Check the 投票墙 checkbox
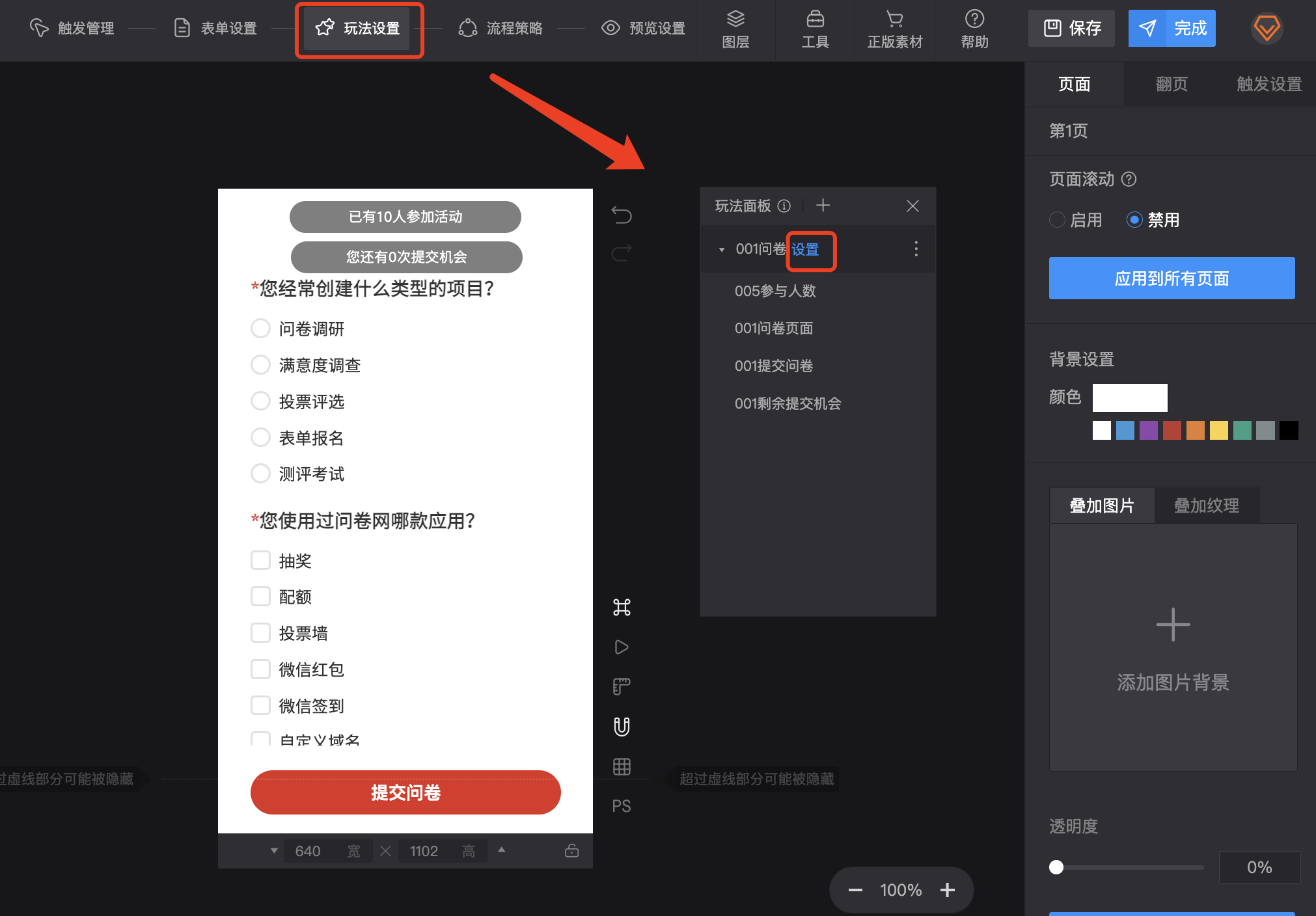Viewport: 1316px width, 916px height. [260, 633]
